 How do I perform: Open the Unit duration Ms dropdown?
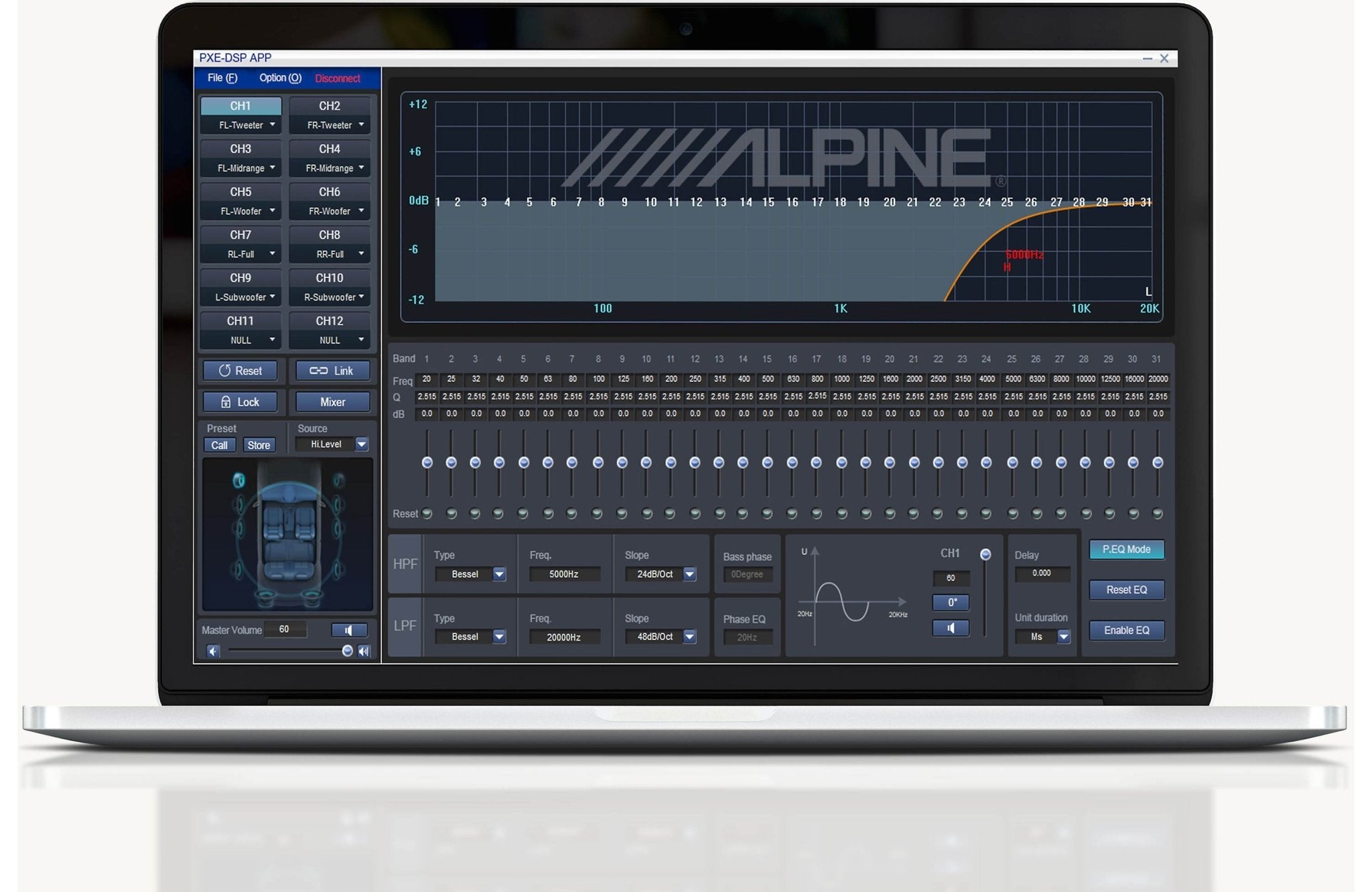click(1064, 637)
